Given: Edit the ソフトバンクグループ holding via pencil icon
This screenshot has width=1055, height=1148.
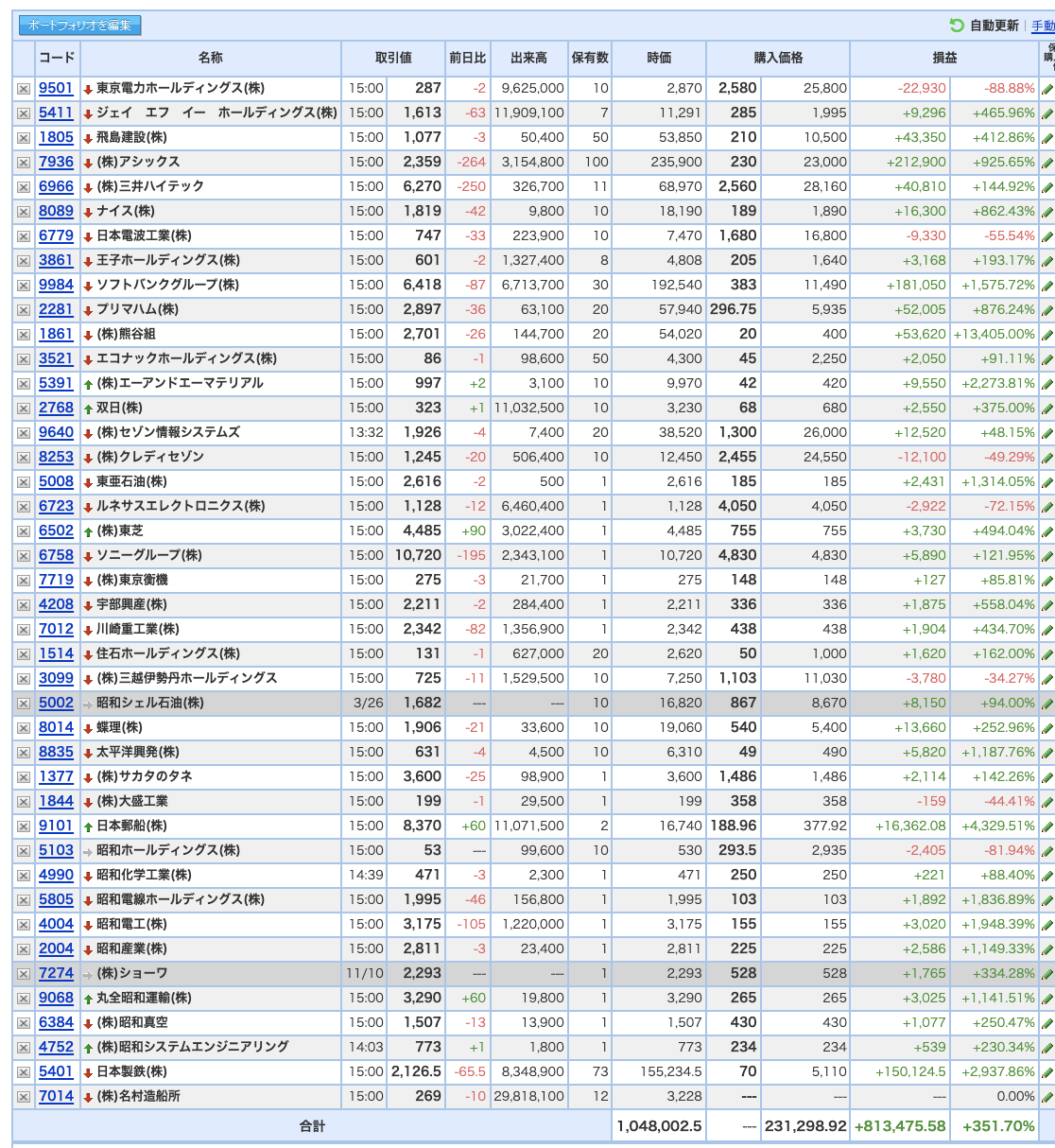Looking at the screenshot, I should coord(1047,286).
